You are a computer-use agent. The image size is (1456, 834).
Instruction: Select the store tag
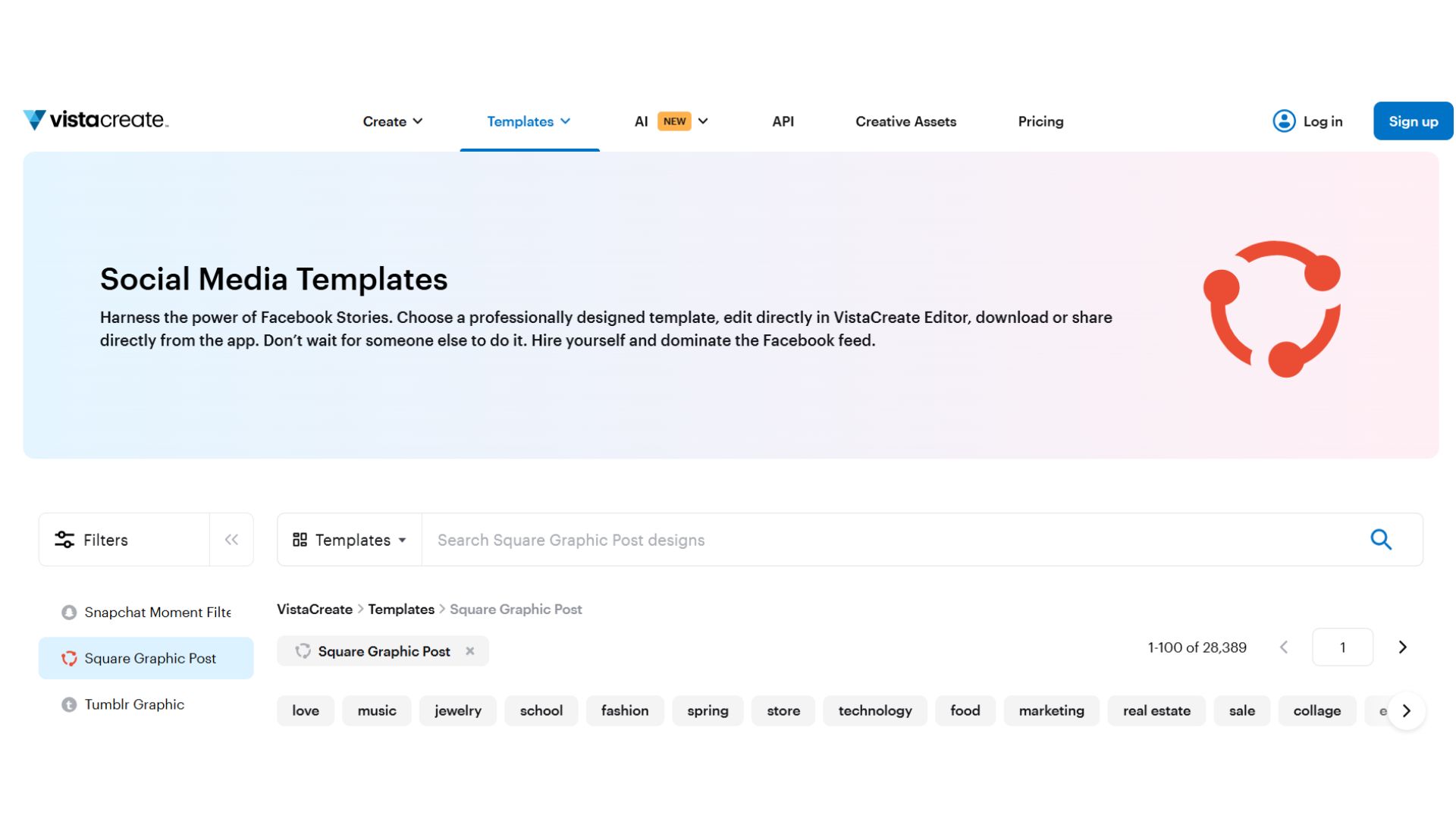coord(783,711)
